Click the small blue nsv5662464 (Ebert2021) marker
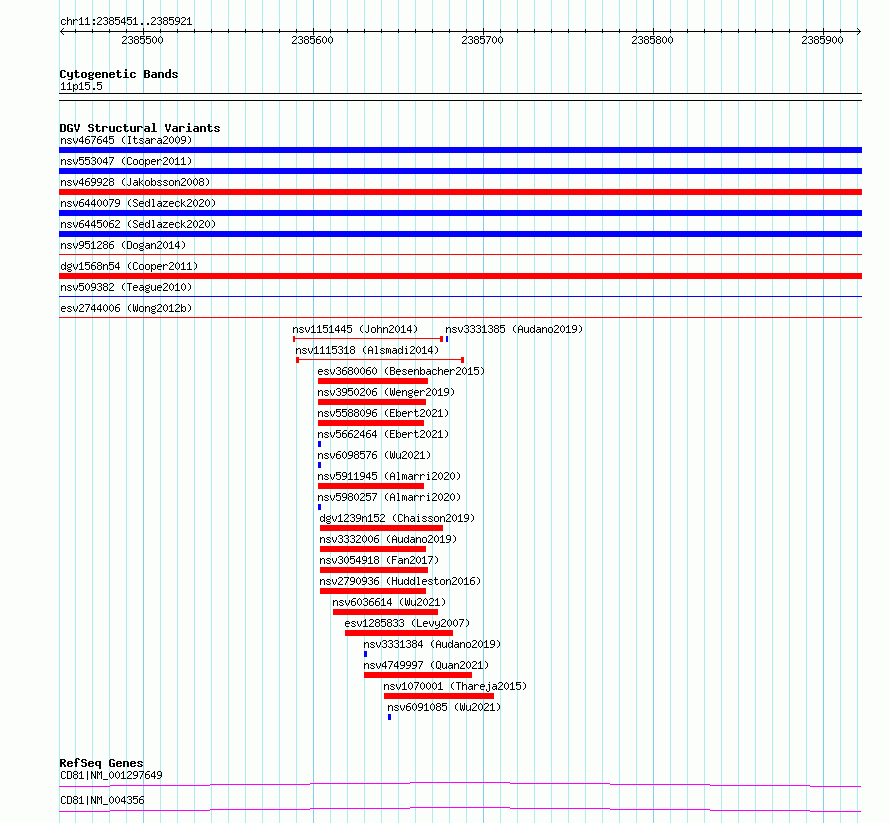Viewport: 890px width, 823px height. [320, 444]
